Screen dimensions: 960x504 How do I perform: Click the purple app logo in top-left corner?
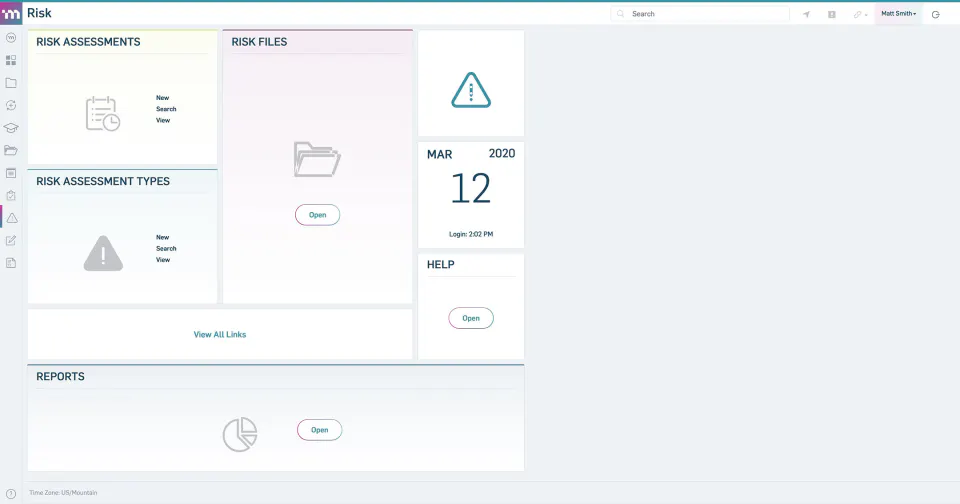click(x=11, y=13)
